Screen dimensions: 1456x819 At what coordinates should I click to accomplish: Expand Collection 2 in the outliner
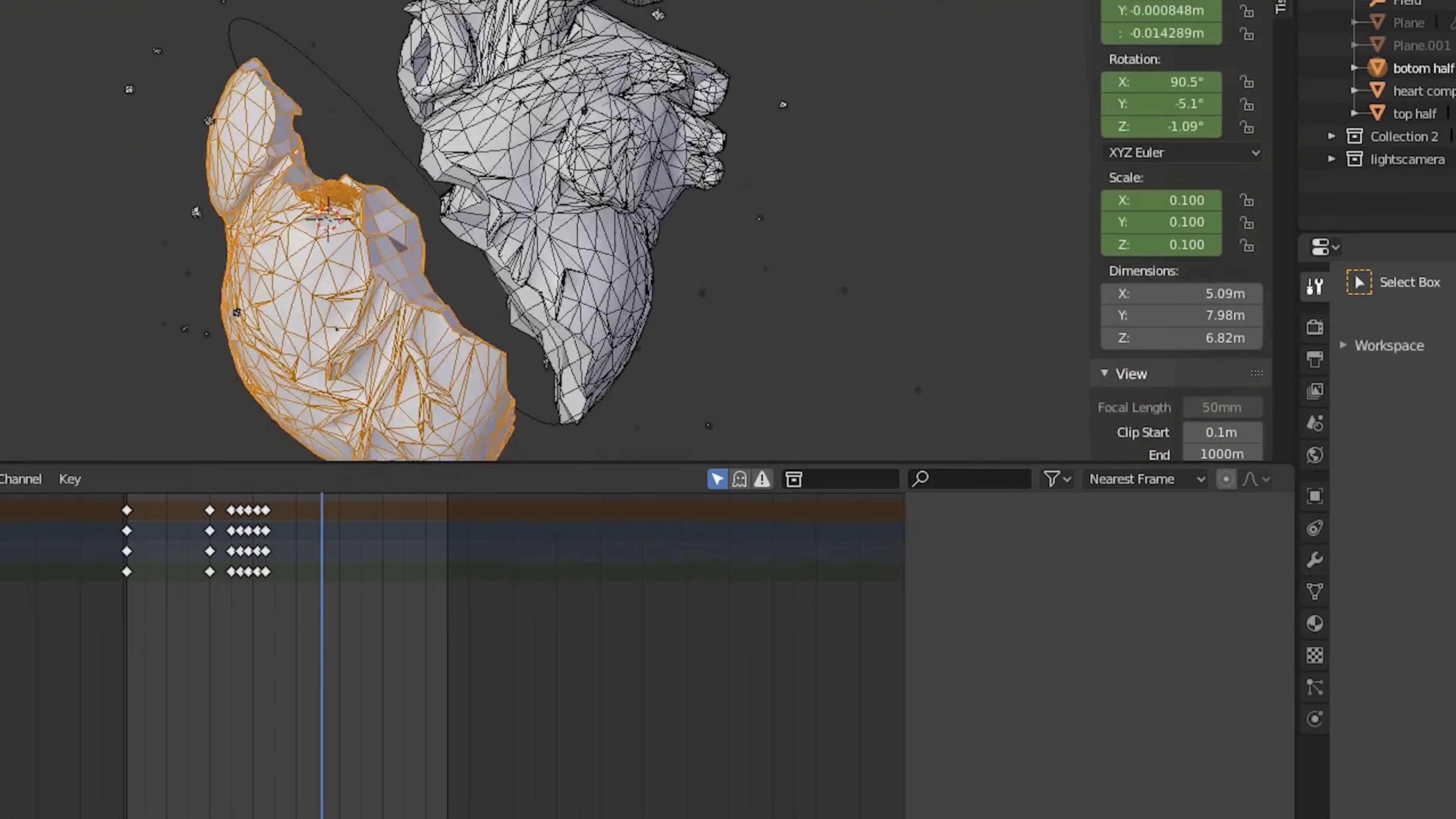pos(1332,136)
